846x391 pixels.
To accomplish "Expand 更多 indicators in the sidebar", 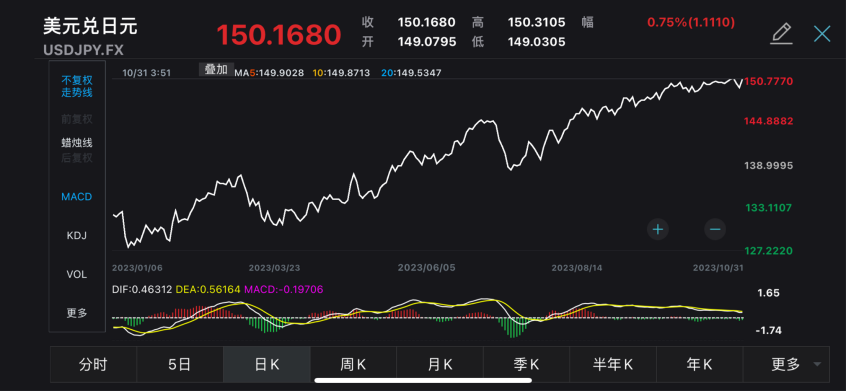I will click(77, 313).
